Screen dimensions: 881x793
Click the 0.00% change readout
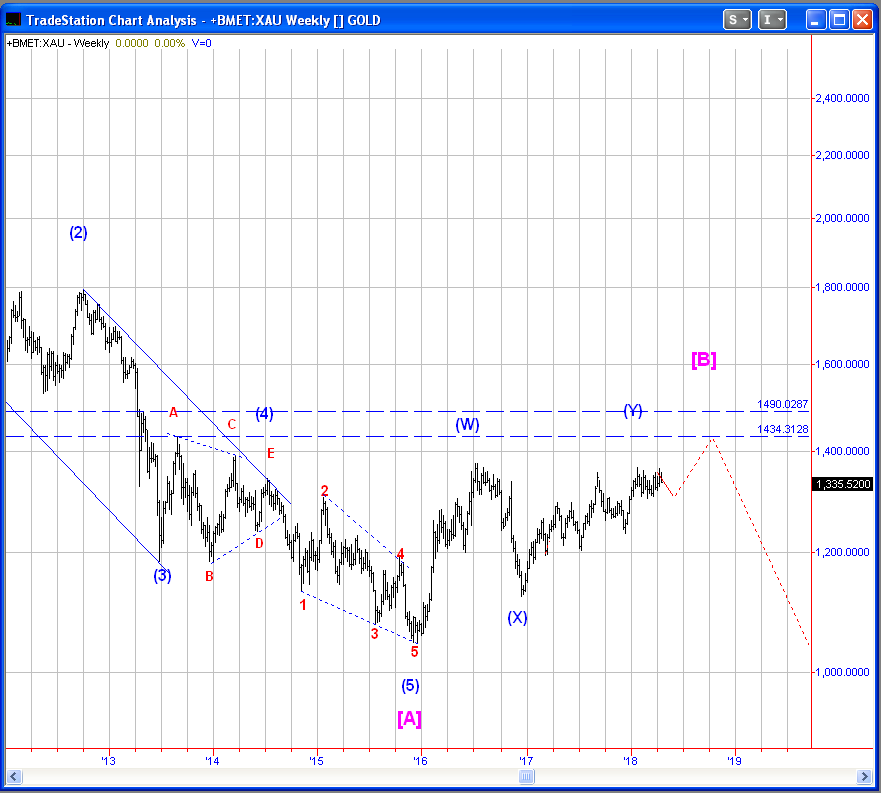[170, 43]
